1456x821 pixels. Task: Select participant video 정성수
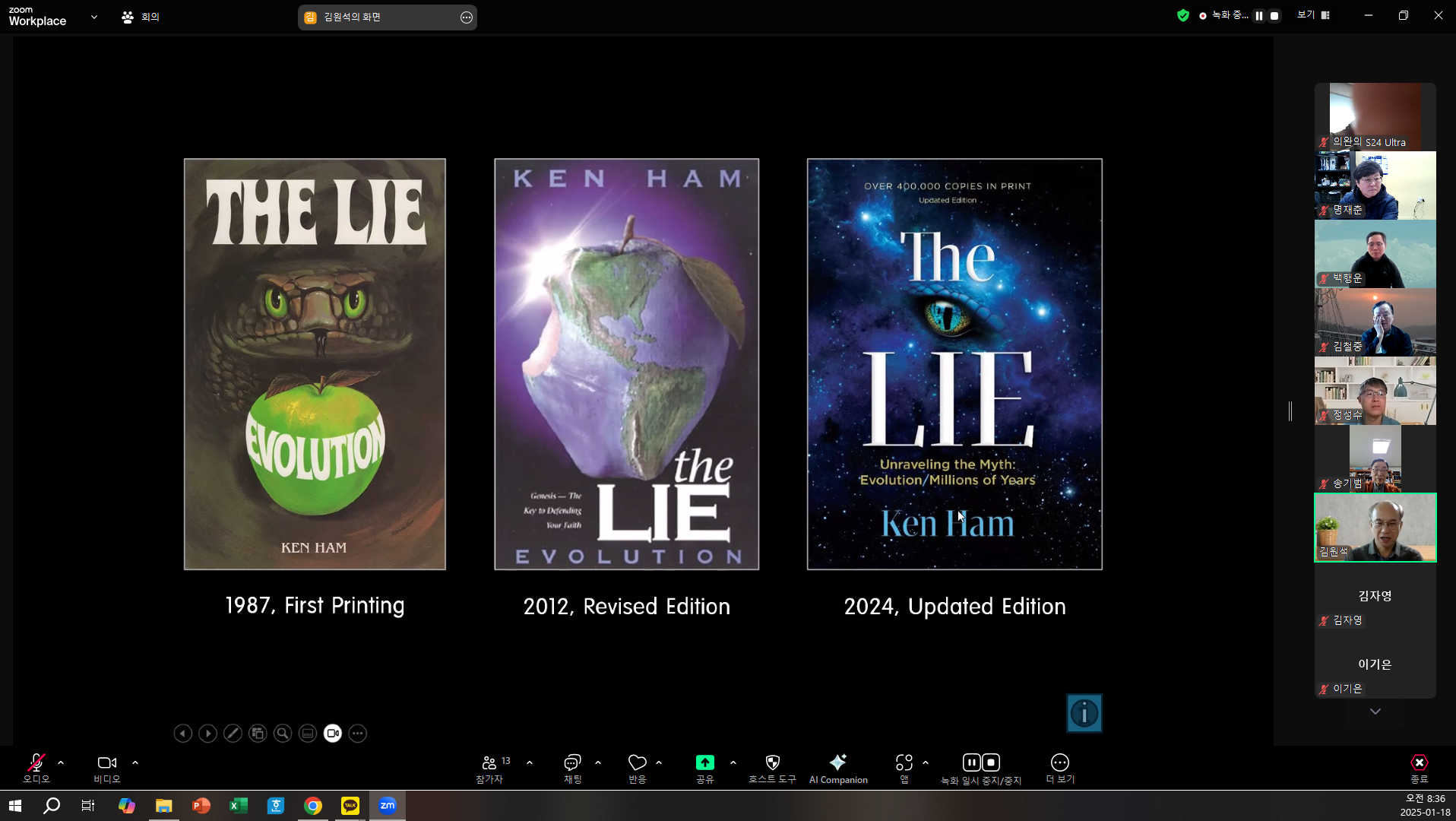[x=1375, y=390]
